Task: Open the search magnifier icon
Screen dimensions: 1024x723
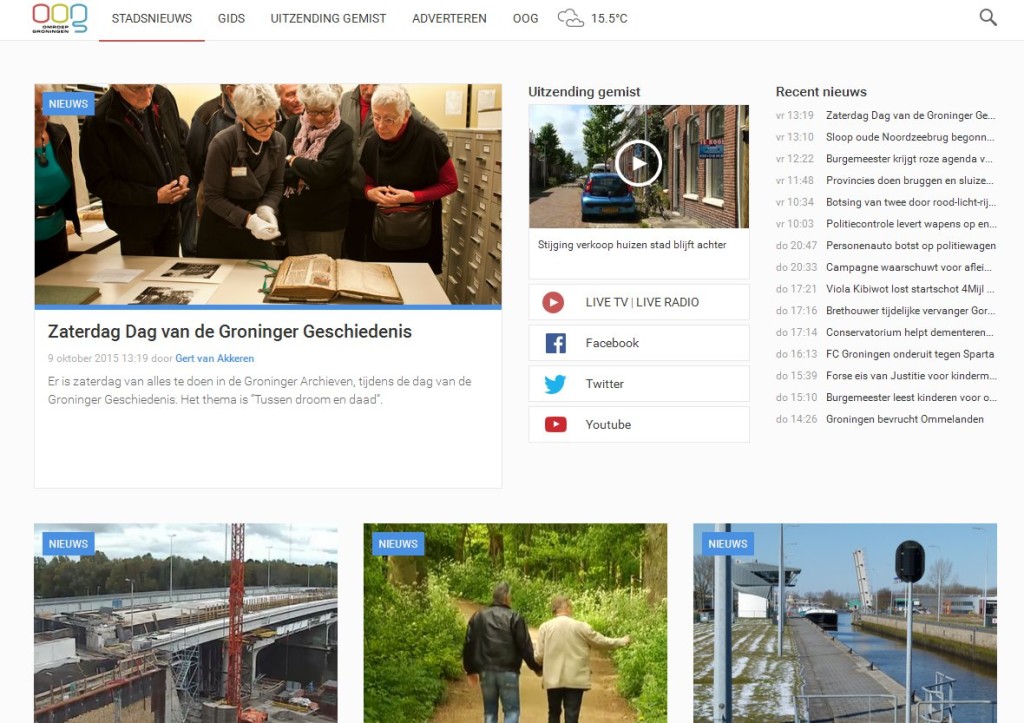Action: click(x=988, y=17)
